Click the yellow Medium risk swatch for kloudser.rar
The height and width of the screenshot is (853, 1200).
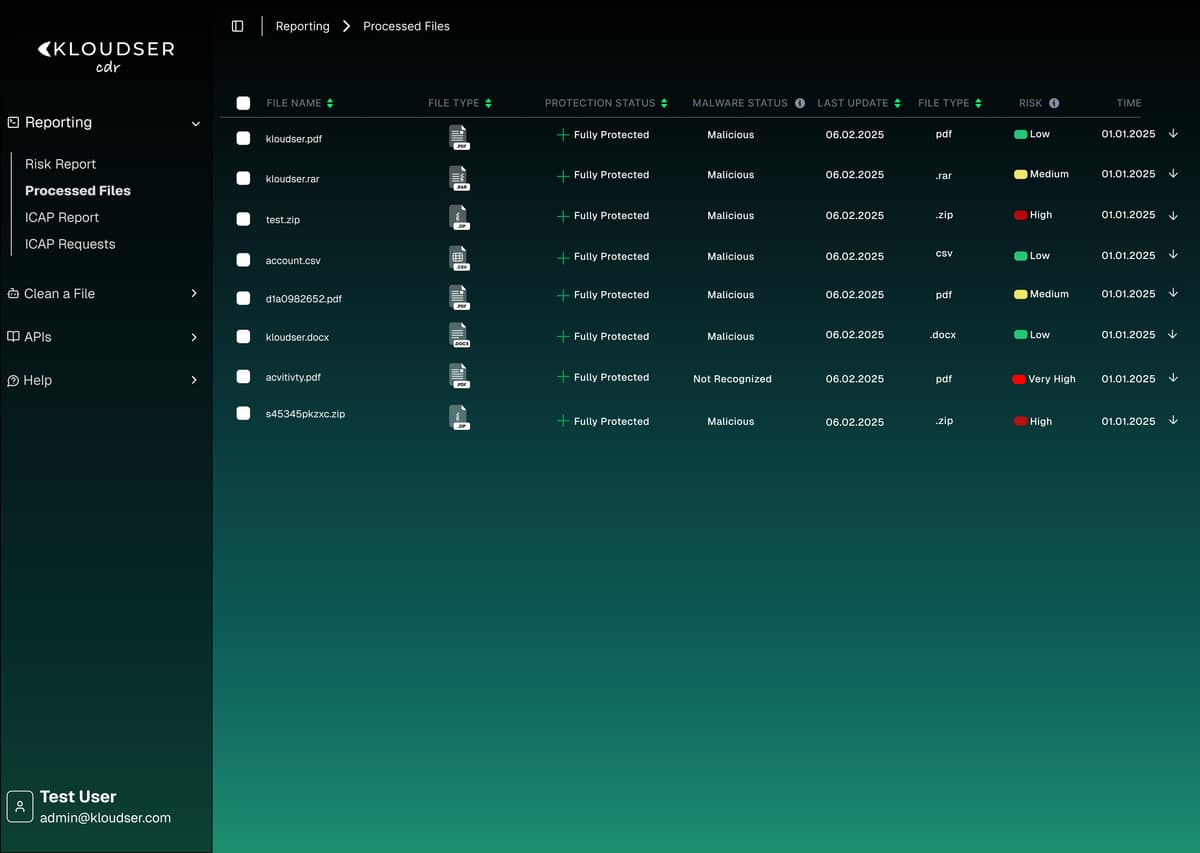1021,174
